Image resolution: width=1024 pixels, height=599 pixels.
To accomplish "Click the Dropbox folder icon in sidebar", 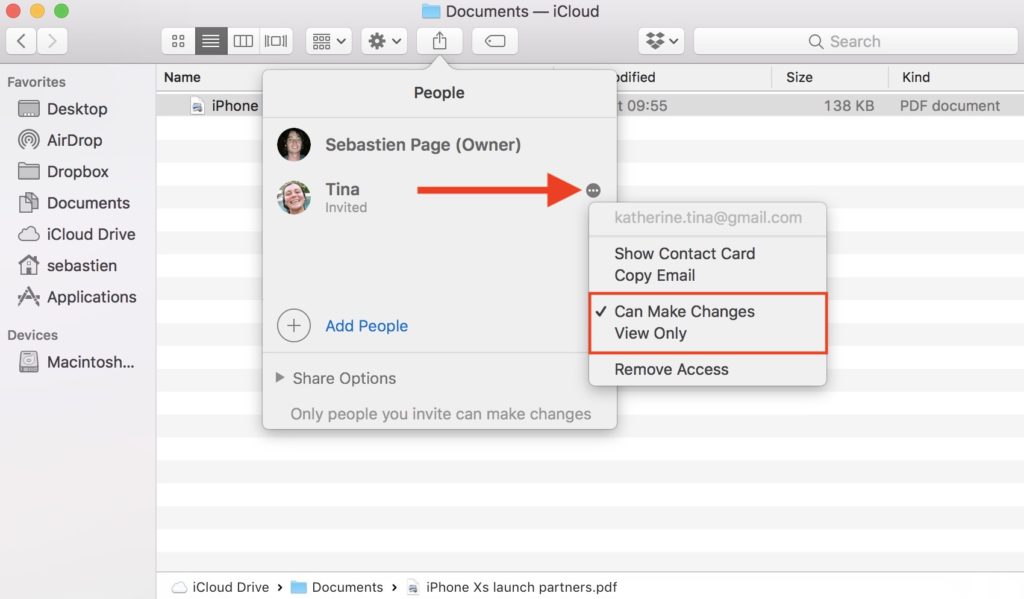I will 28,171.
